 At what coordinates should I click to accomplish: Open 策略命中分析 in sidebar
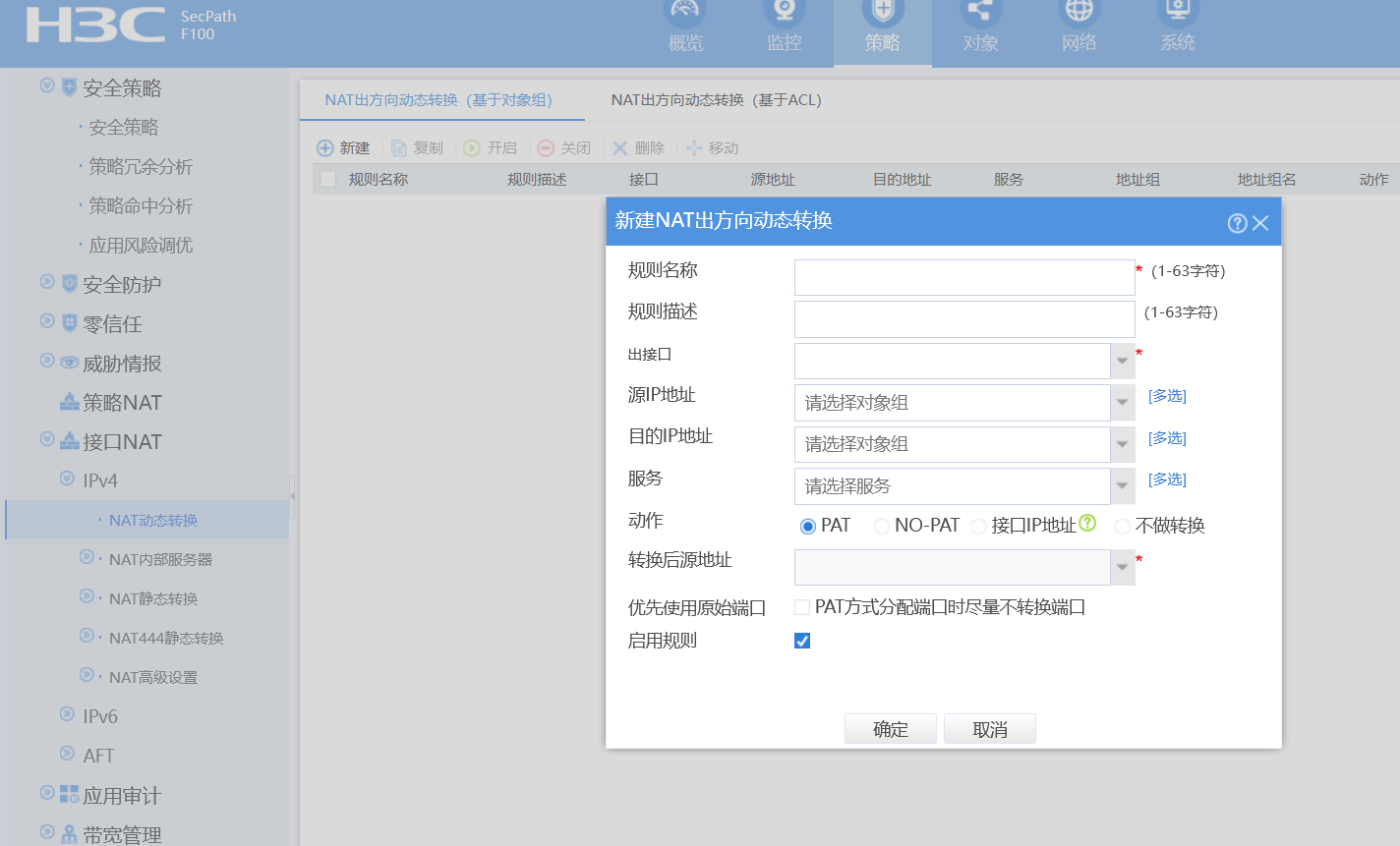click(141, 205)
